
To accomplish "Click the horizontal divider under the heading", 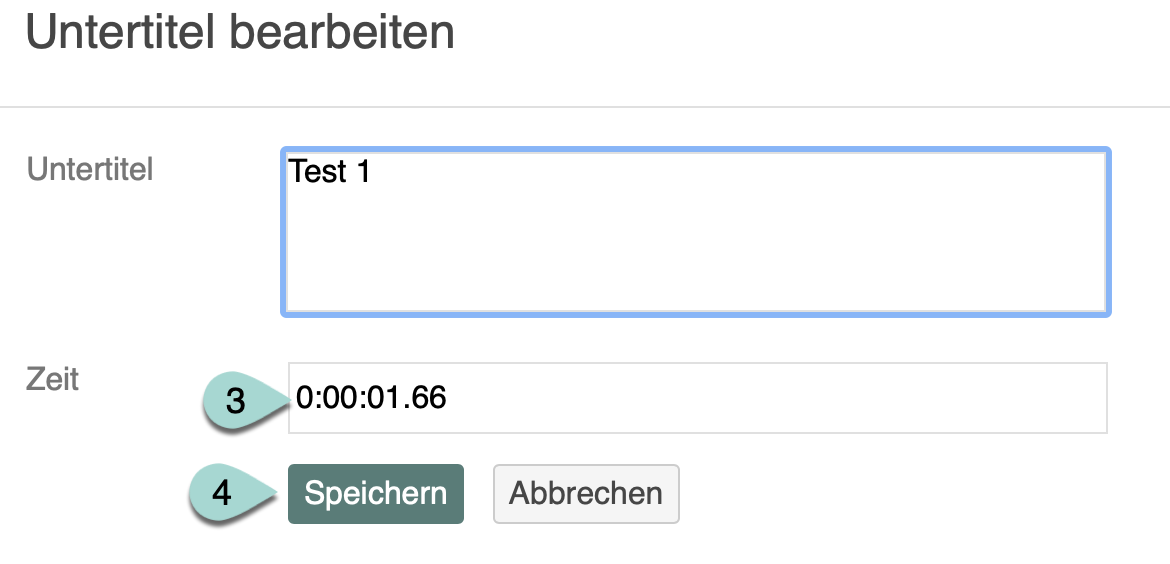I will click(585, 106).
